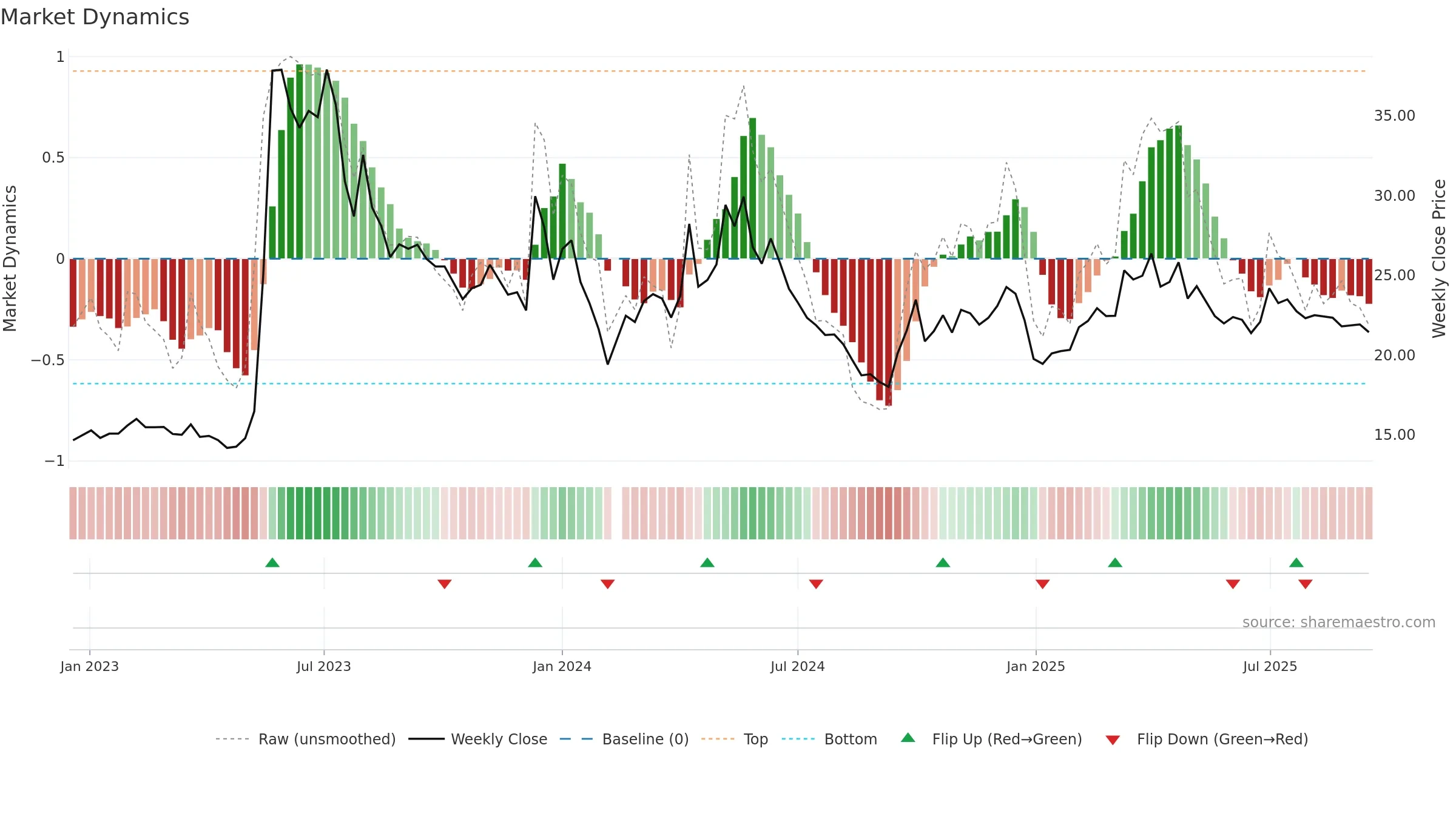Click the Jul 2025 x-axis label
The width and height of the screenshot is (1456, 819).
tap(1270, 666)
